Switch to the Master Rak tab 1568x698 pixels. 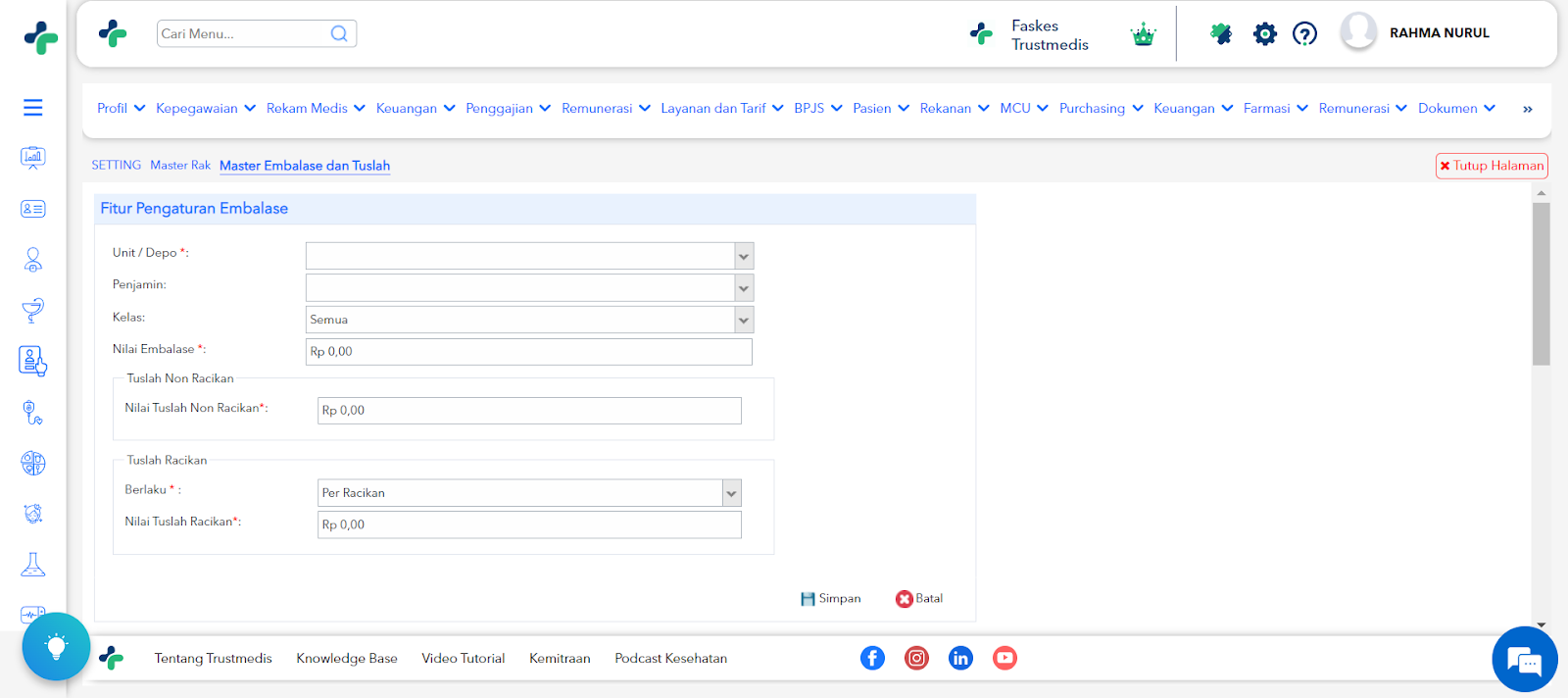pos(180,166)
